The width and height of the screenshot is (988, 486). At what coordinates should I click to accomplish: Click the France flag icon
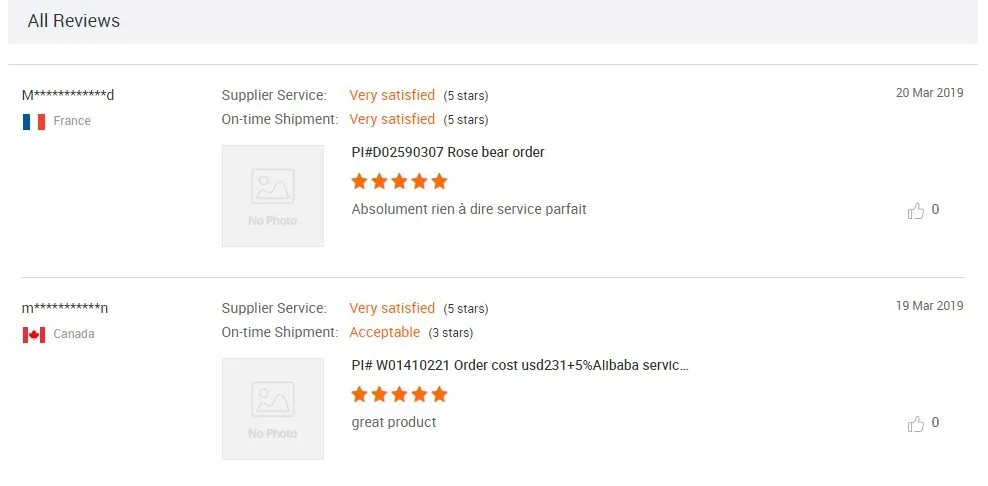pos(34,122)
